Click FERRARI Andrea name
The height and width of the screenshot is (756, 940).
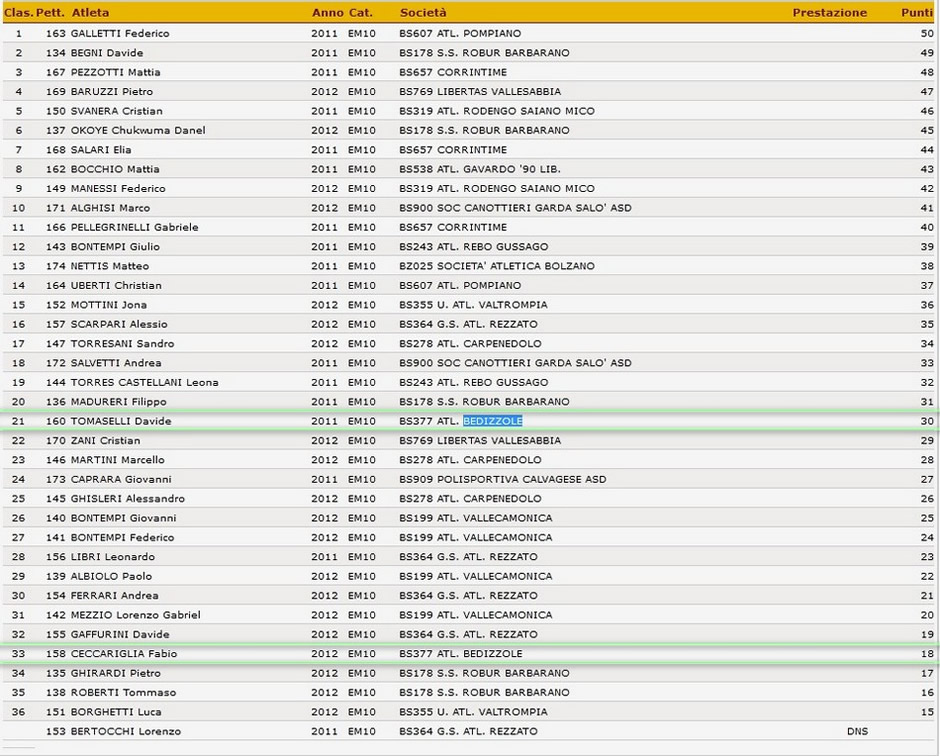pyautogui.click(x=115, y=595)
